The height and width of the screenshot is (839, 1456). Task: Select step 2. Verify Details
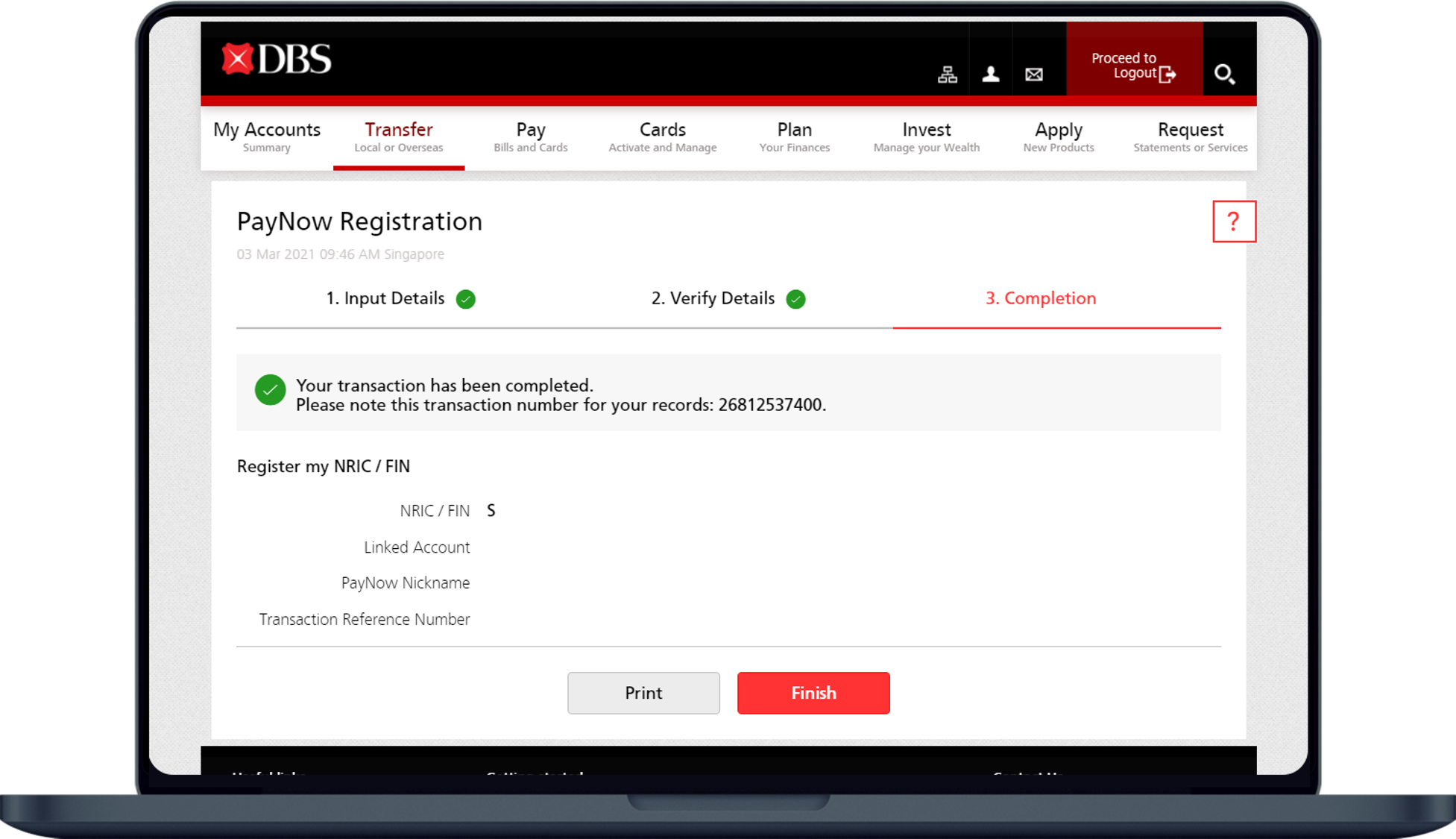[x=713, y=298]
